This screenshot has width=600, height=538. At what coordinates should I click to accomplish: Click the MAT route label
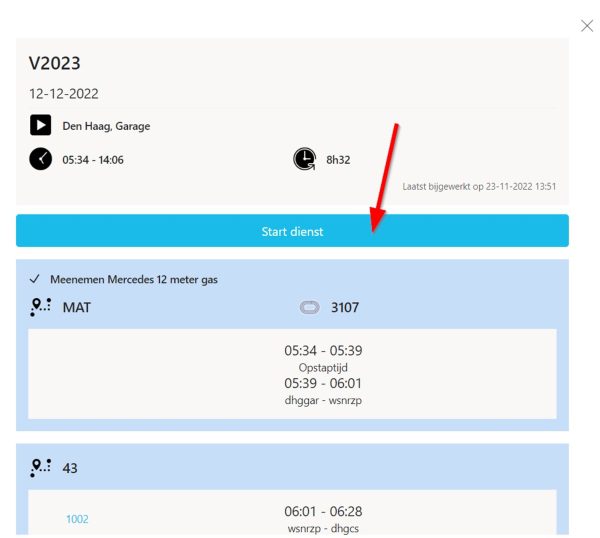pos(77,307)
